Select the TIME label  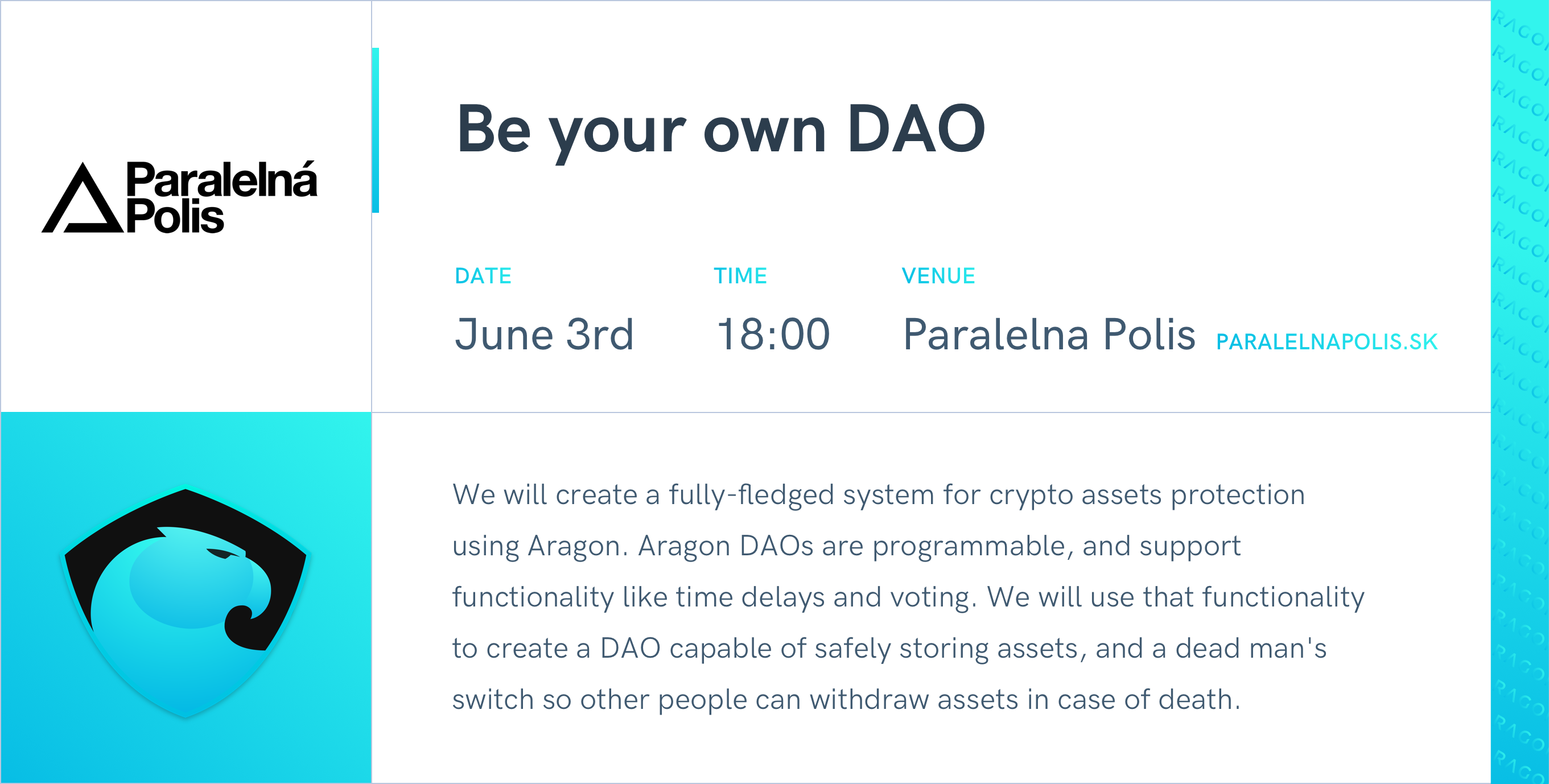click(x=740, y=276)
